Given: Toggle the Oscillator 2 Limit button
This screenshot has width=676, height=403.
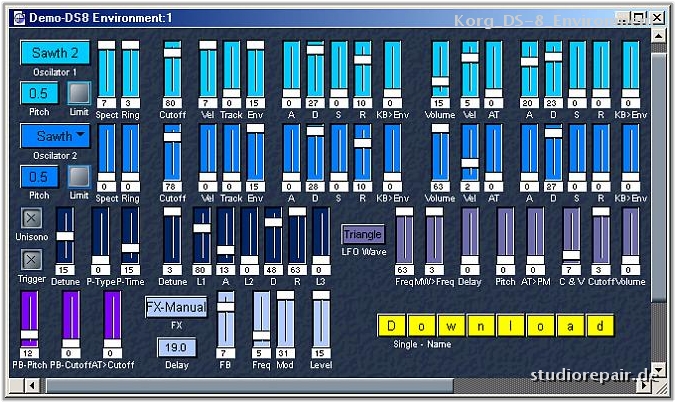Looking at the screenshot, I should click(78, 176).
